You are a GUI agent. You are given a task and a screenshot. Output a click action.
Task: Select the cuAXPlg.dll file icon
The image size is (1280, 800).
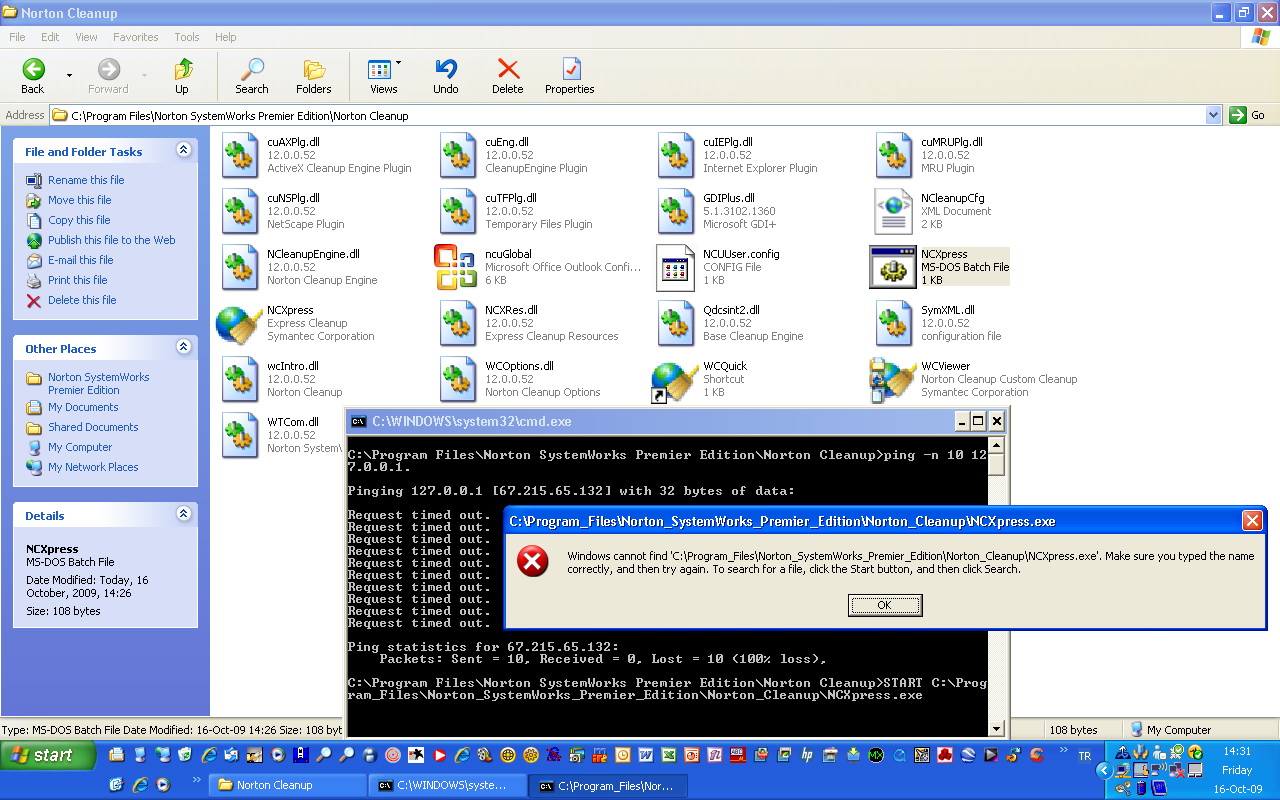(240, 155)
